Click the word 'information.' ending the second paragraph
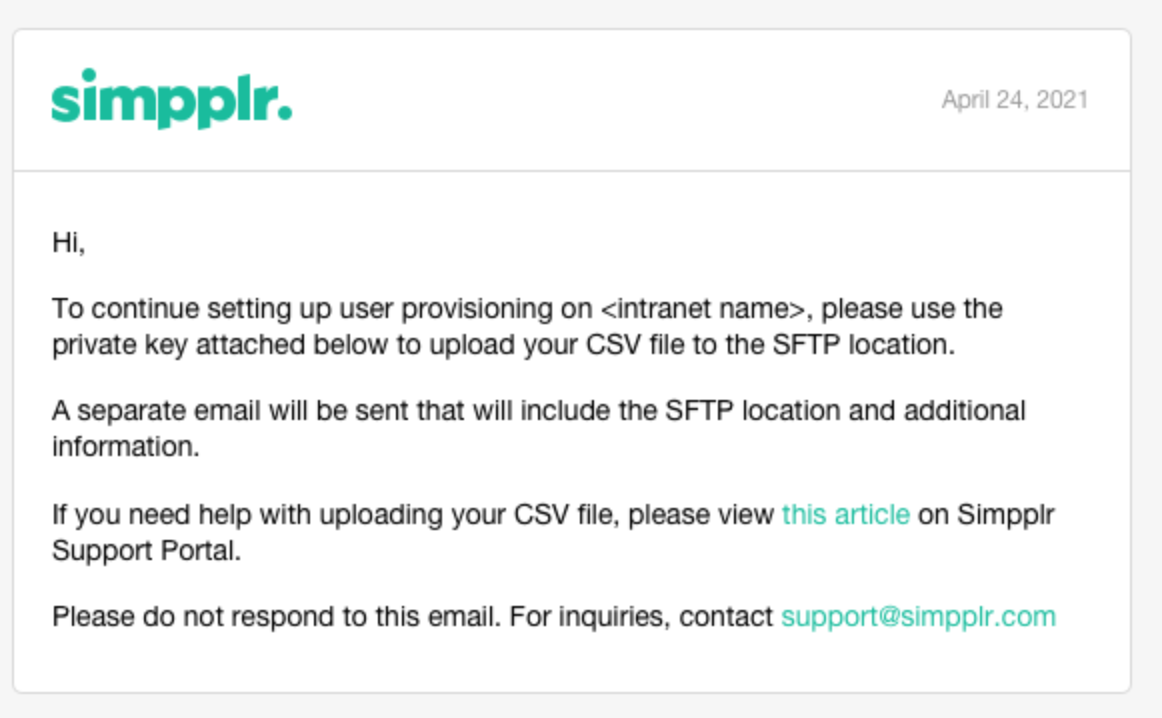This screenshot has height=718, width=1162. point(126,447)
